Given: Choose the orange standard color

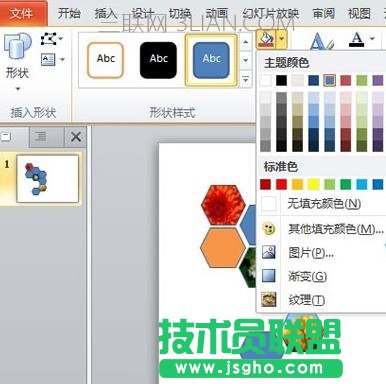Looking at the screenshot, I should 298,184.
